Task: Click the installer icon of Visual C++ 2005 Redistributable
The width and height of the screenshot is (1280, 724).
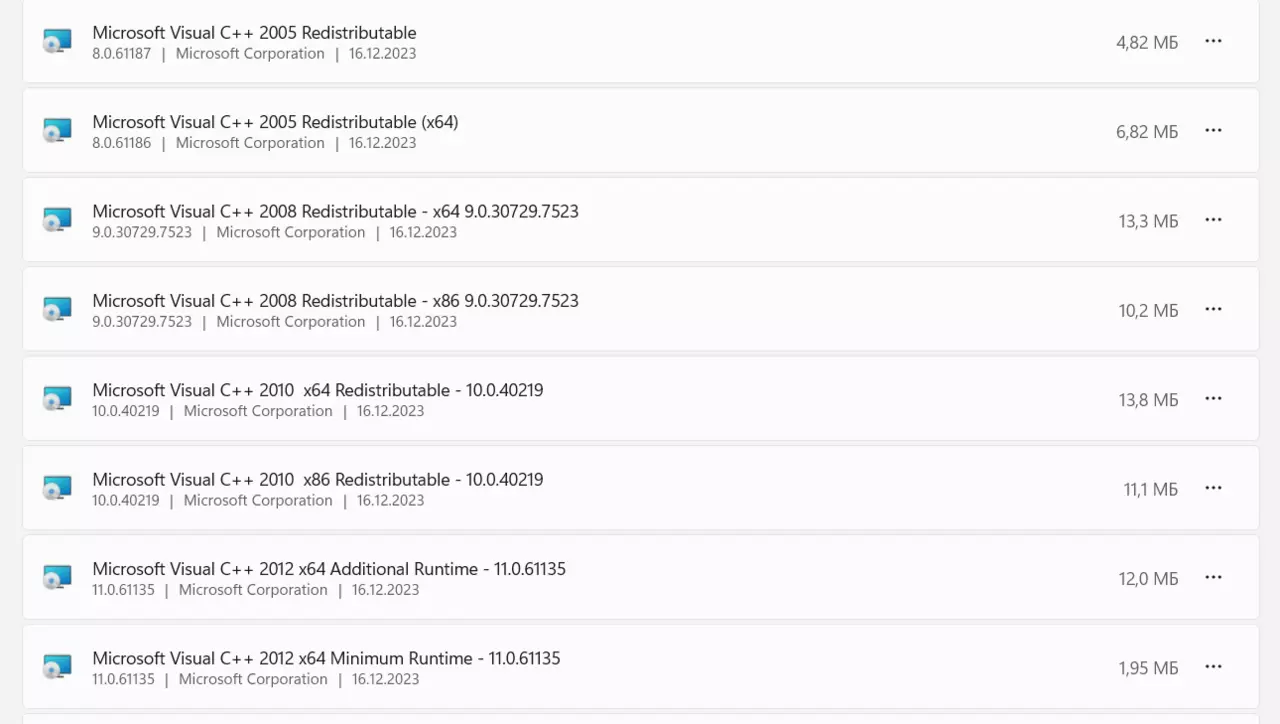Action: pyautogui.click(x=57, y=42)
